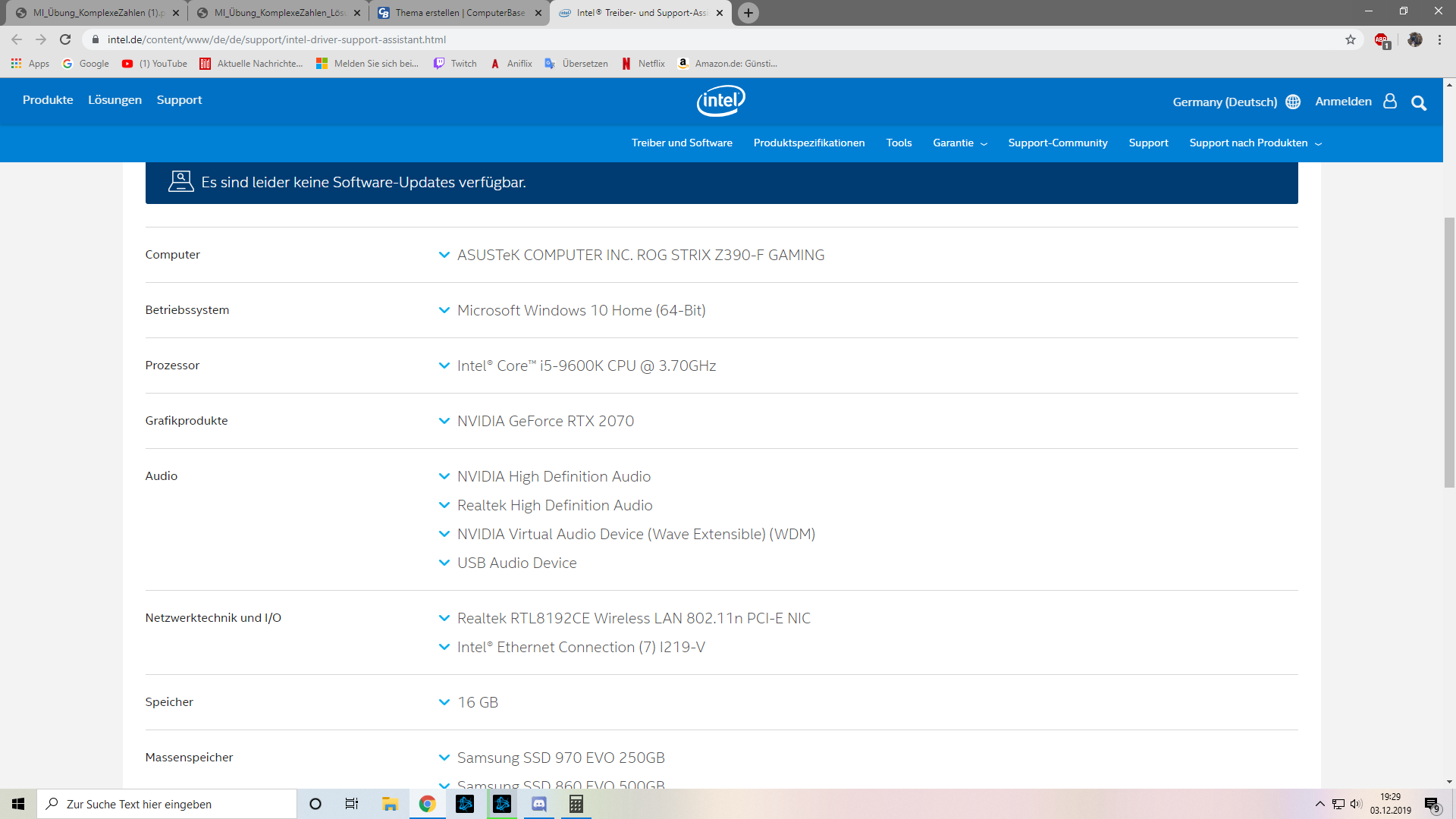Screen dimensions: 1456x819
Task: Click the user account icon beside Anmelden
Action: (x=1390, y=101)
